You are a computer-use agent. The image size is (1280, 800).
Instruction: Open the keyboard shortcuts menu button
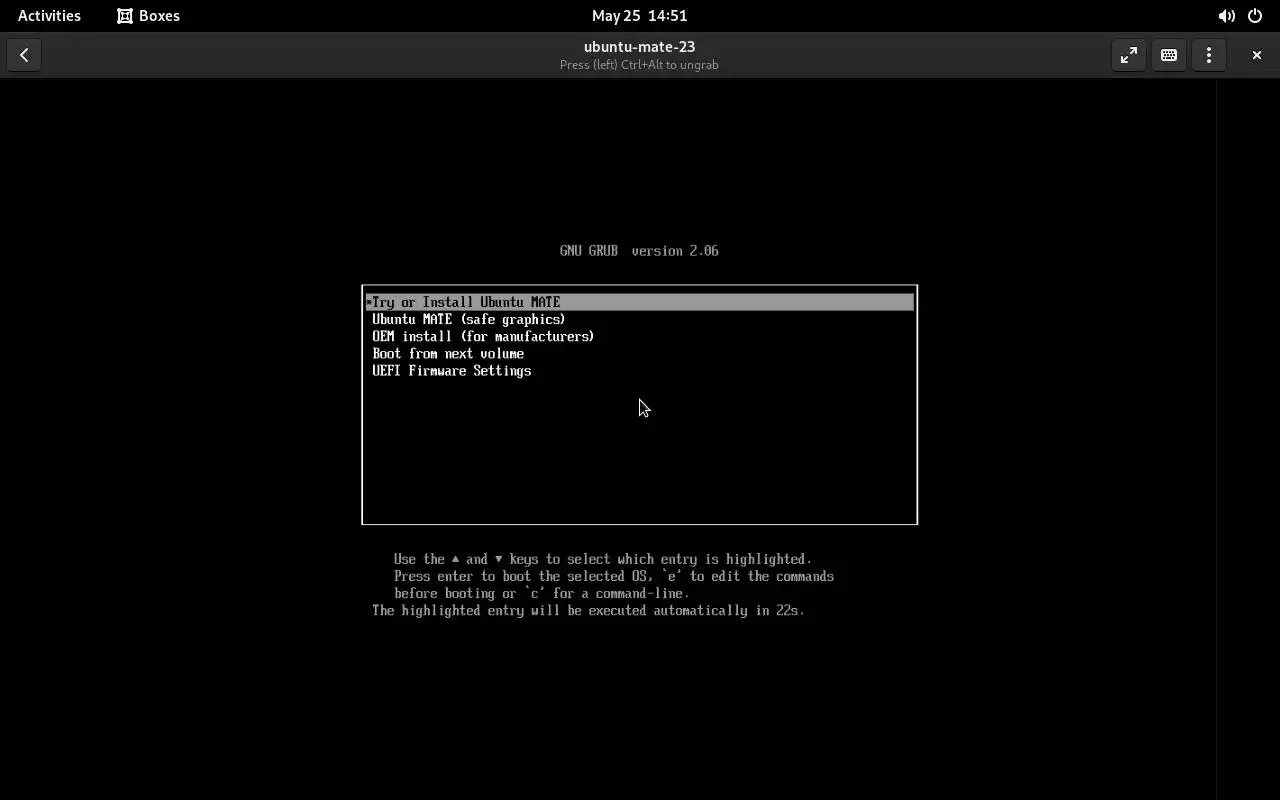[1169, 55]
